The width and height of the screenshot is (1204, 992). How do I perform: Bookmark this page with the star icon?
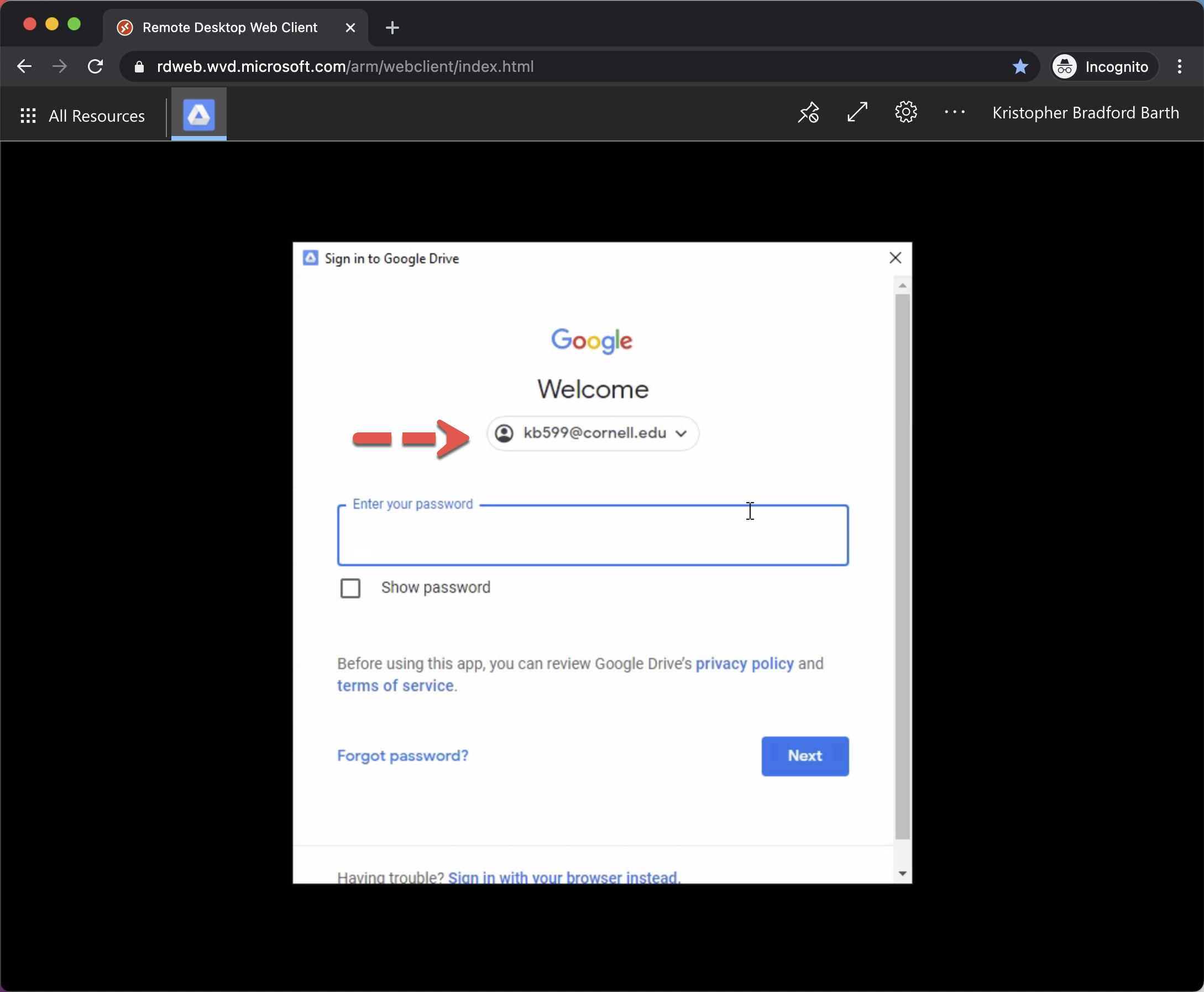[x=1020, y=66]
